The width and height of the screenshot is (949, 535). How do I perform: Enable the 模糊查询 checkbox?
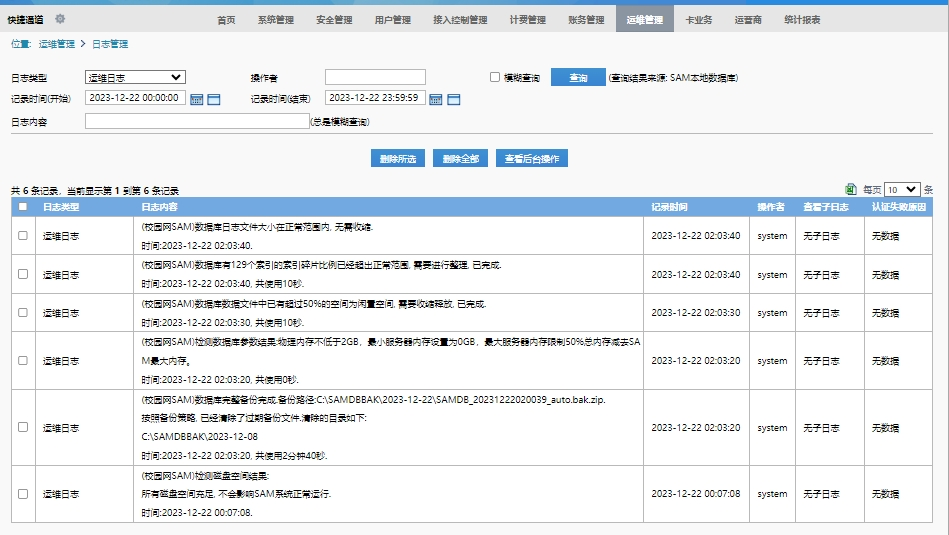click(494, 77)
